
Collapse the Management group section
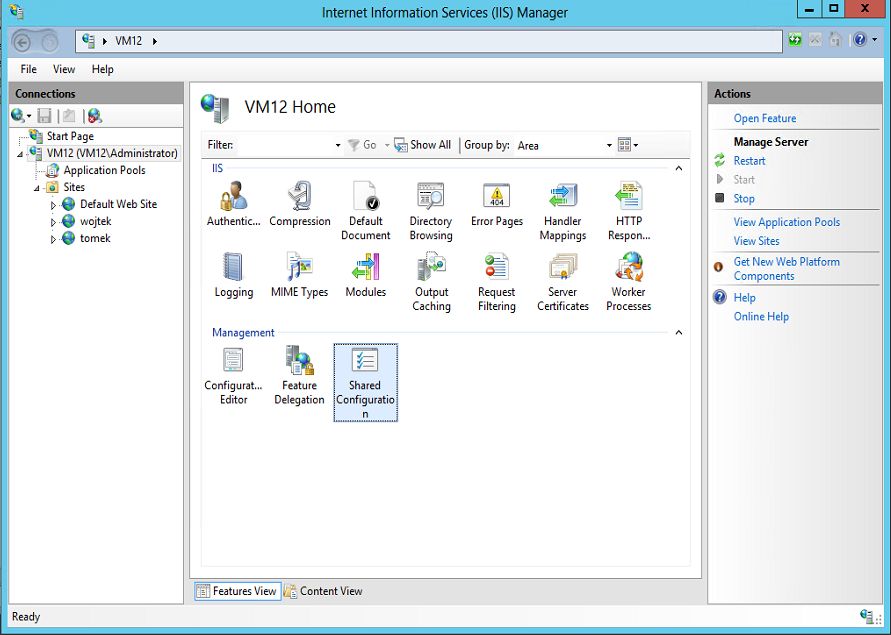click(678, 333)
